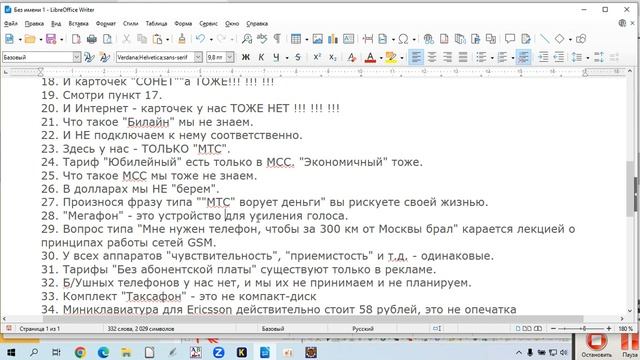Open the Сервис menu
Image resolution: width=640 pixels, height=360 pixels.
click(x=208, y=24)
